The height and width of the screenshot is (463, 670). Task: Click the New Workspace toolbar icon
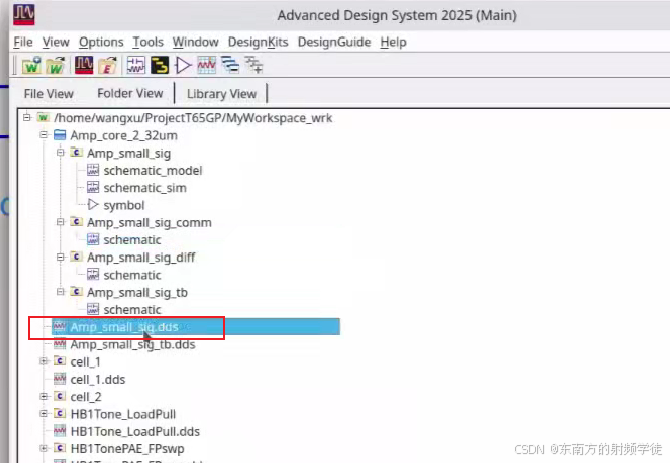pos(32,65)
